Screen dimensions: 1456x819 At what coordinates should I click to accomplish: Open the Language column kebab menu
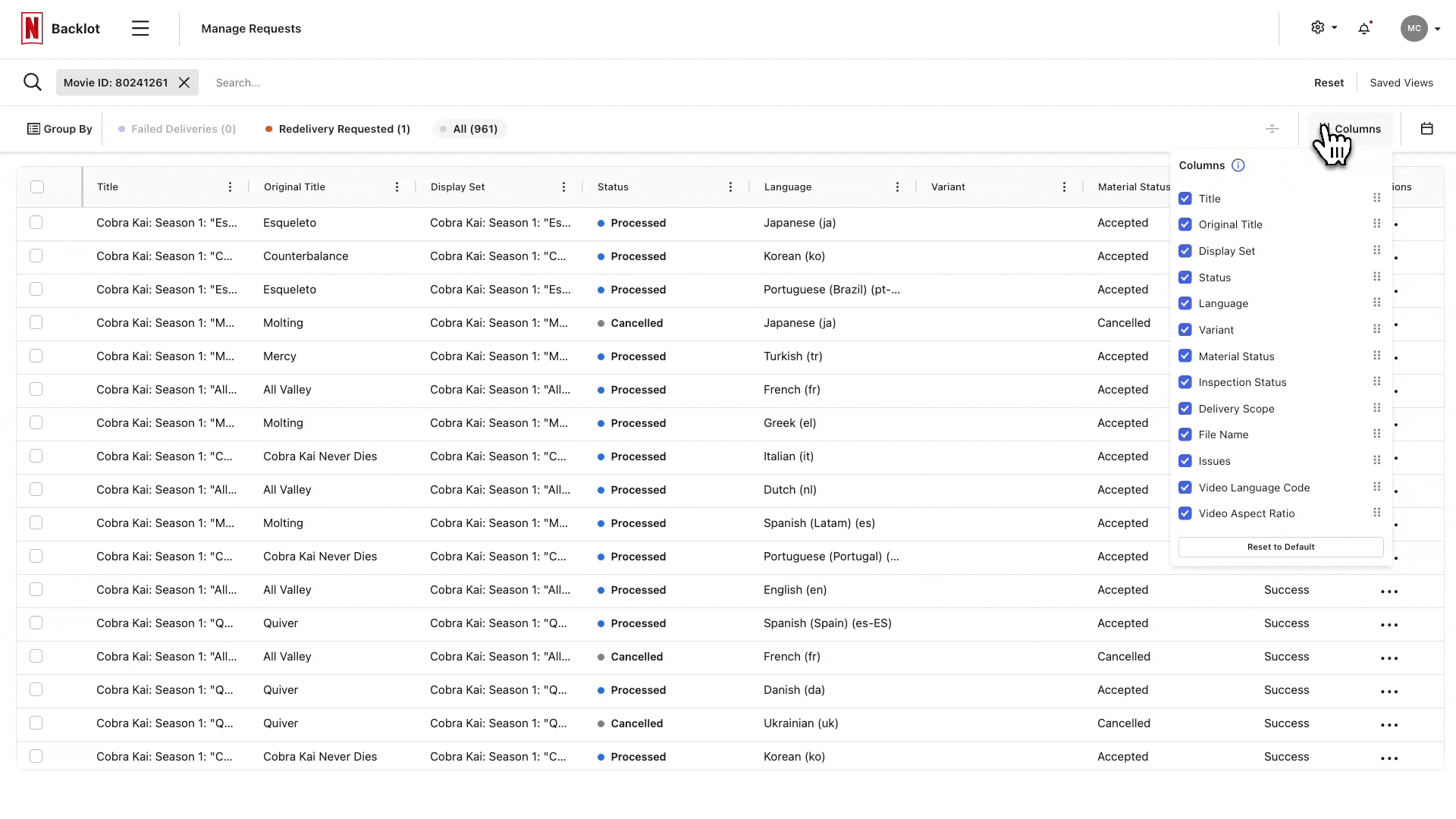897,187
